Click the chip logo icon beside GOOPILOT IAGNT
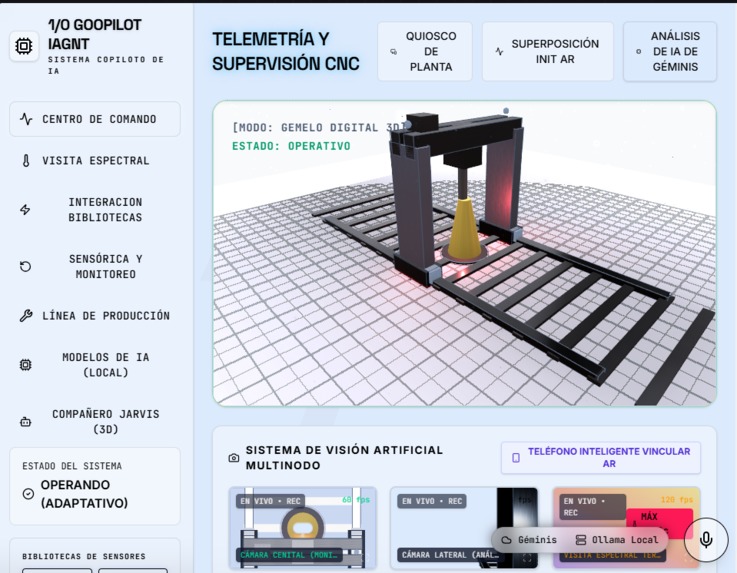 (x=24, y=46)
